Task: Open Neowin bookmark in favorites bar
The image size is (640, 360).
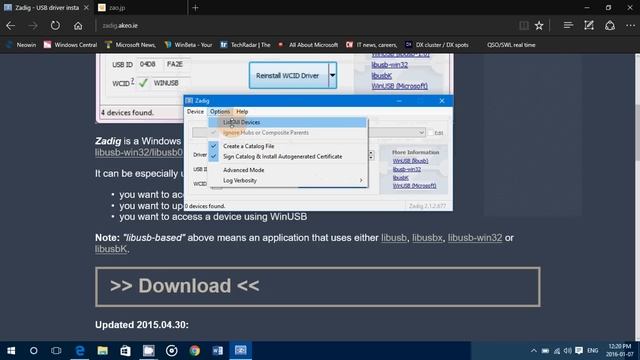Action: click(x=22, y=45)
